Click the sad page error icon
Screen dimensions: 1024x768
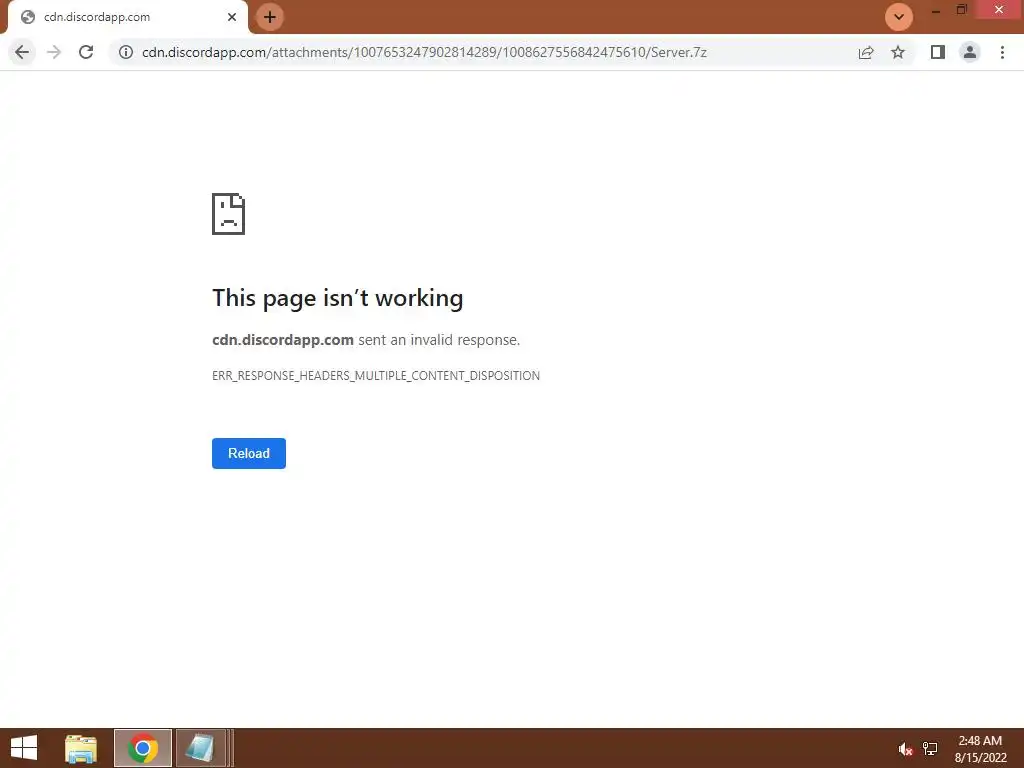[229, 214]
